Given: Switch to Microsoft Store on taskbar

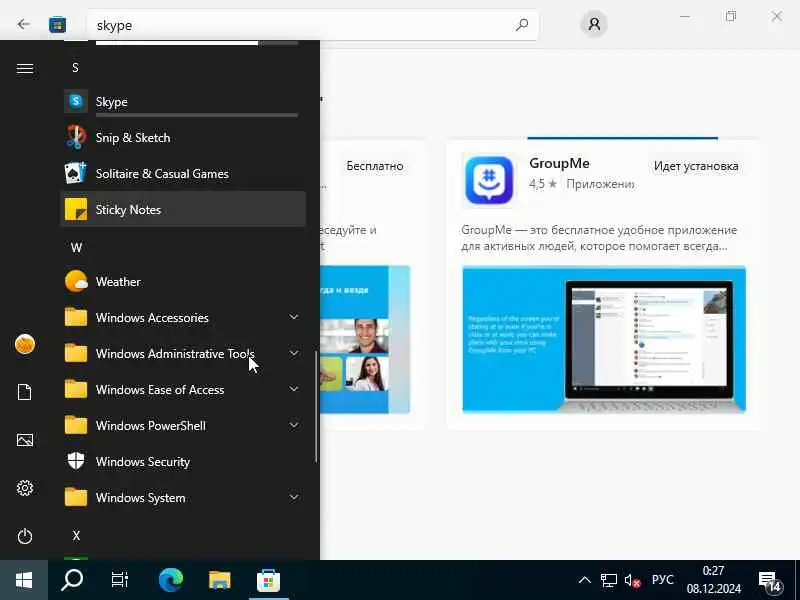Looking at the screenshot, I should (x=268, y=580).
